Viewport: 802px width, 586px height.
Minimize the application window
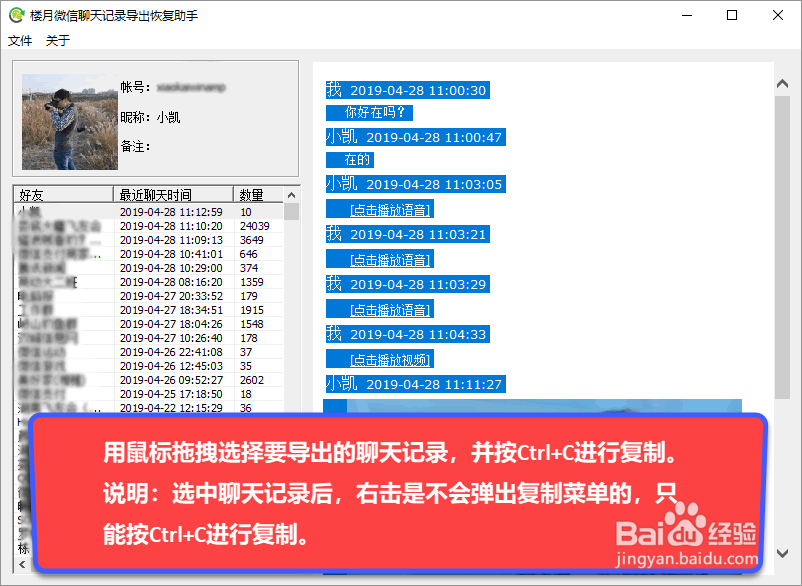(687, 15)
